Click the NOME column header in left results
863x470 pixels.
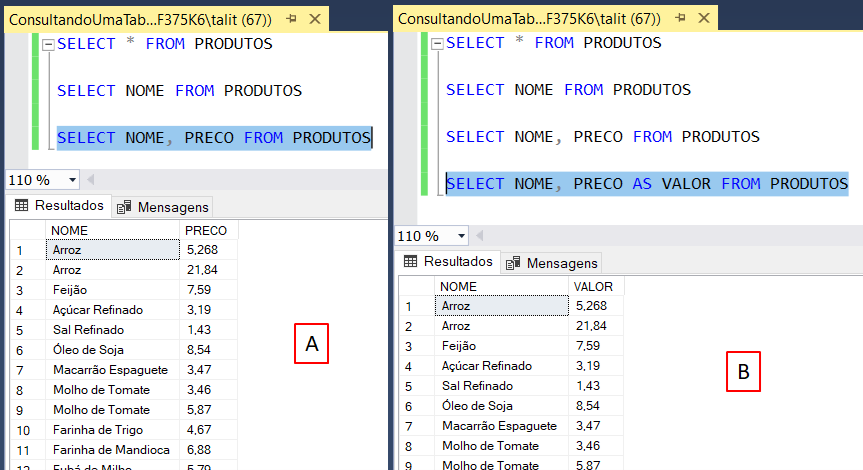coord(112,231)
